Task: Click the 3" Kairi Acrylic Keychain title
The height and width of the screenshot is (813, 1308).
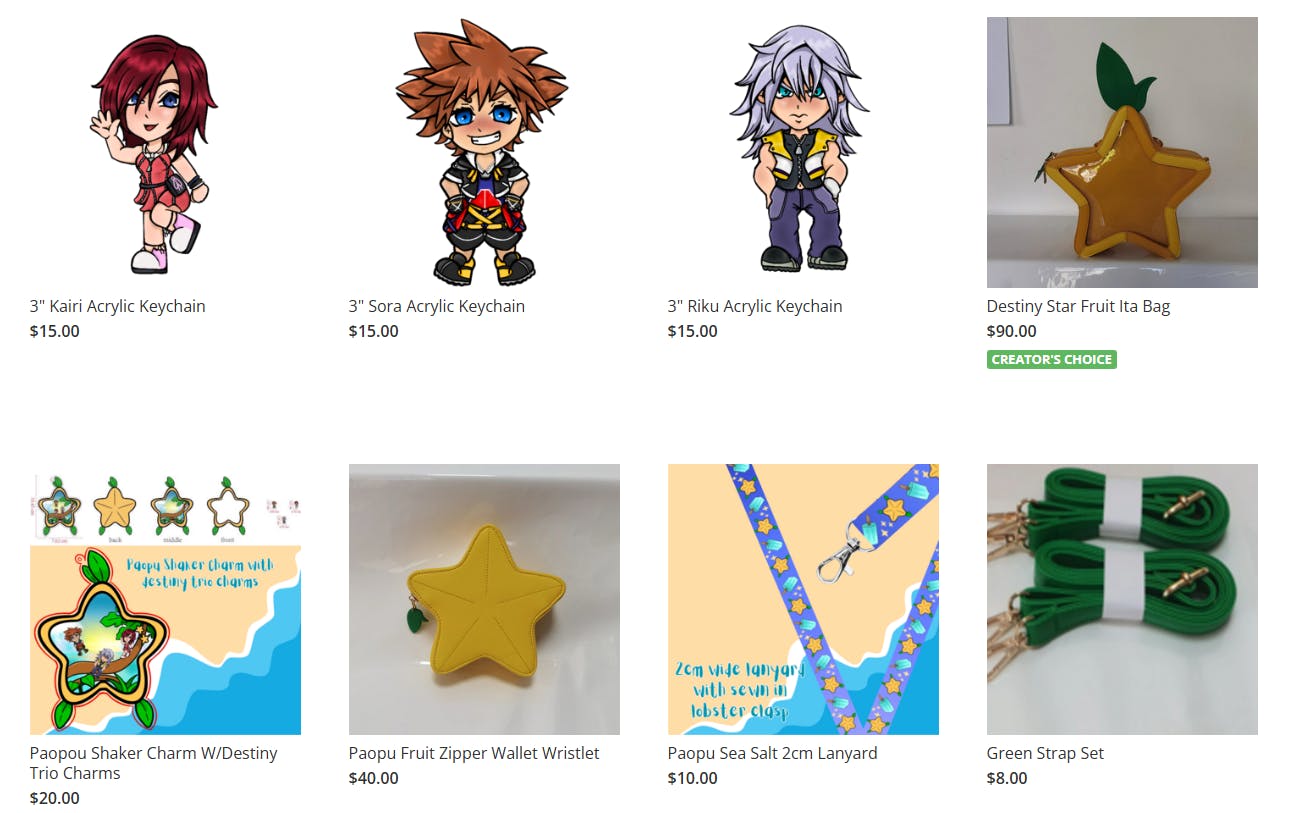Action: 118,306
